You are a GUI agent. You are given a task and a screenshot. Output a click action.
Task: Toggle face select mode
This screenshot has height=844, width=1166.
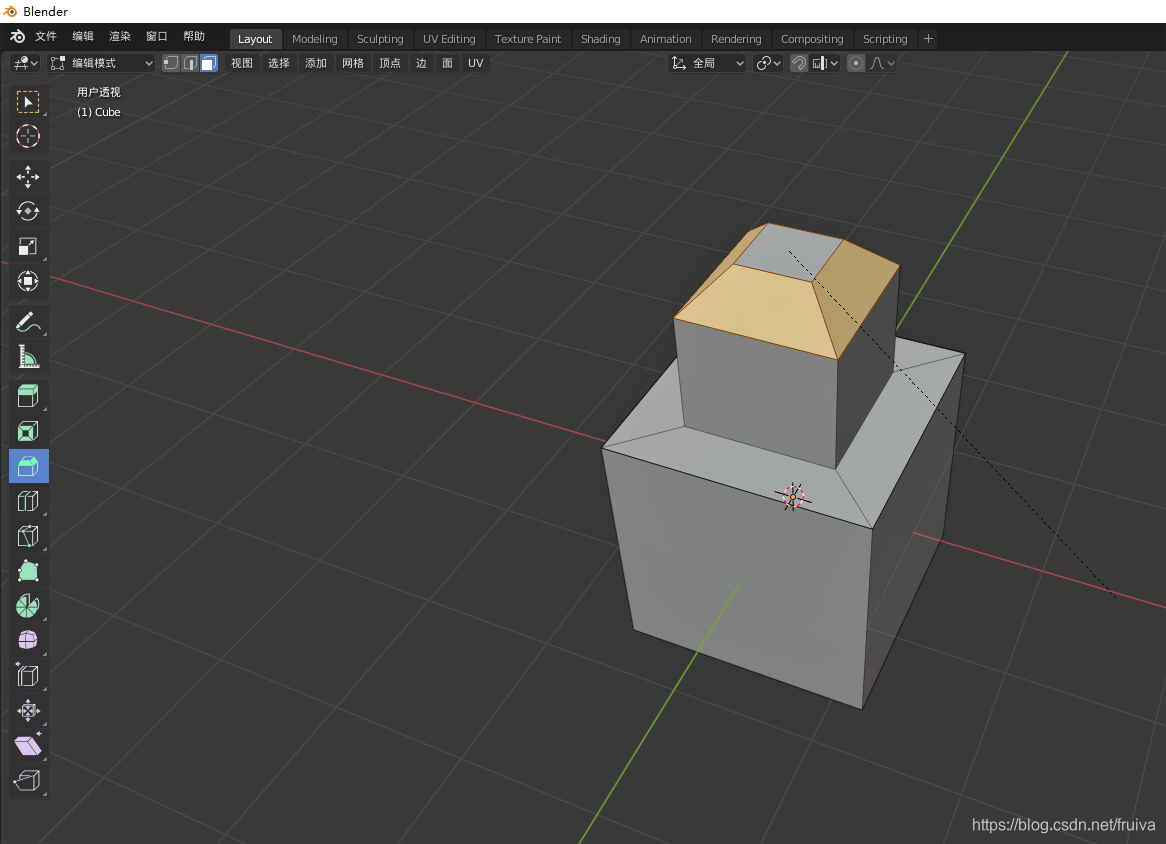point(209,63)
